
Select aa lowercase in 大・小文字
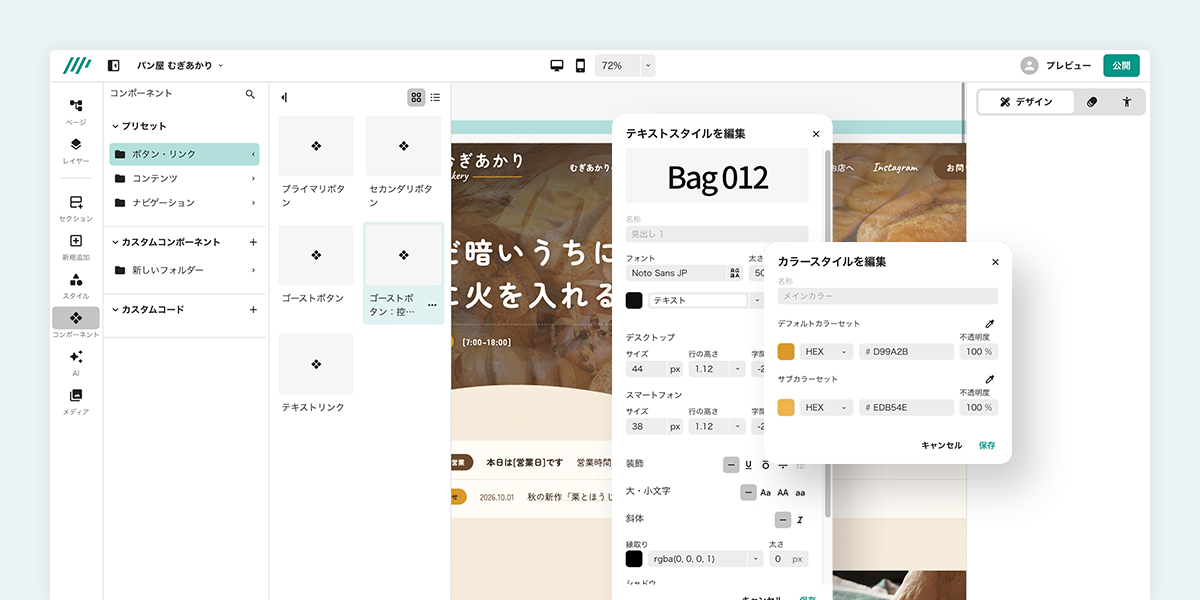pyautogui.click(x=800, y=492)
